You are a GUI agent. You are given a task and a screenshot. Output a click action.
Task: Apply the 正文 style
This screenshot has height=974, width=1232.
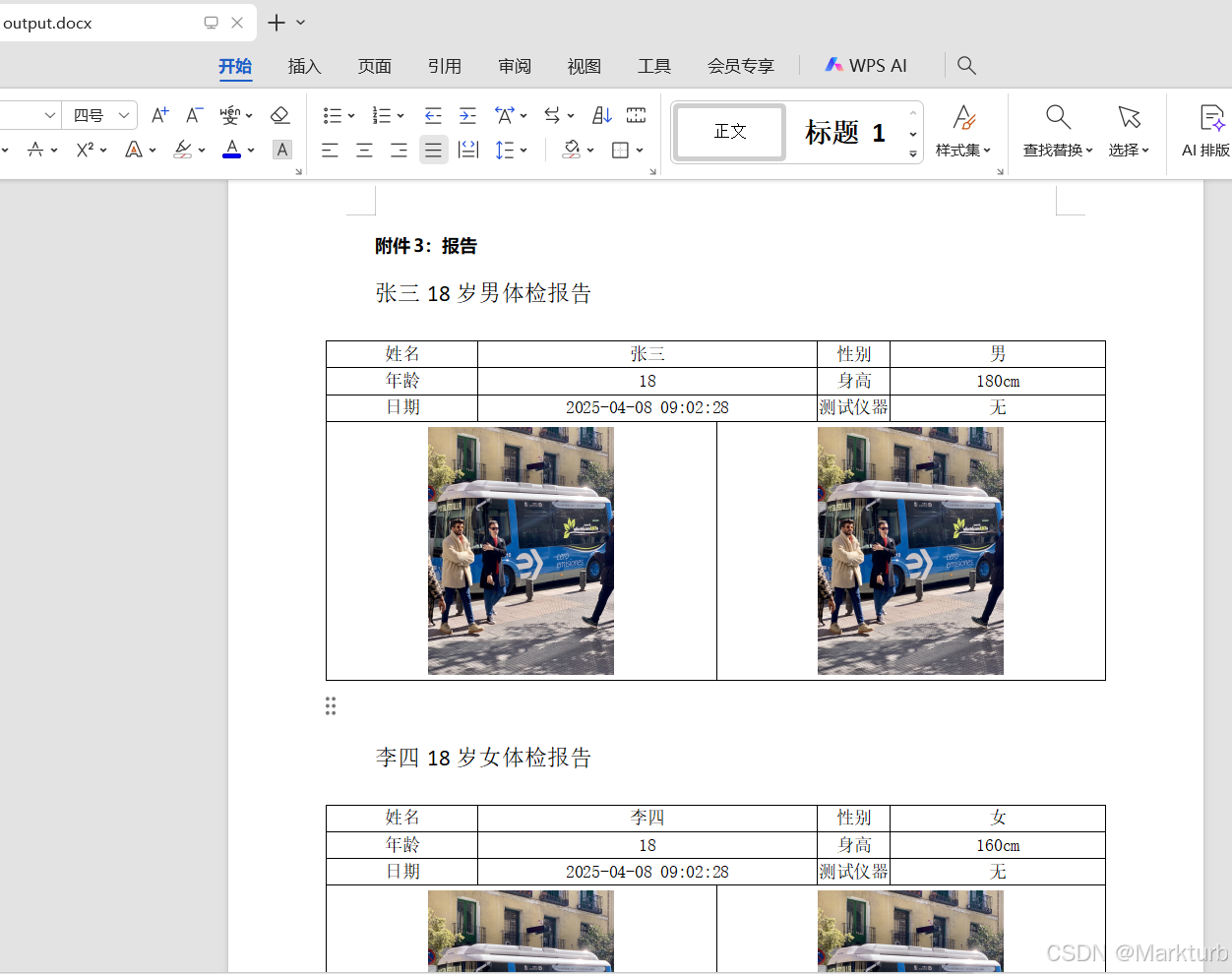(730, 131)
